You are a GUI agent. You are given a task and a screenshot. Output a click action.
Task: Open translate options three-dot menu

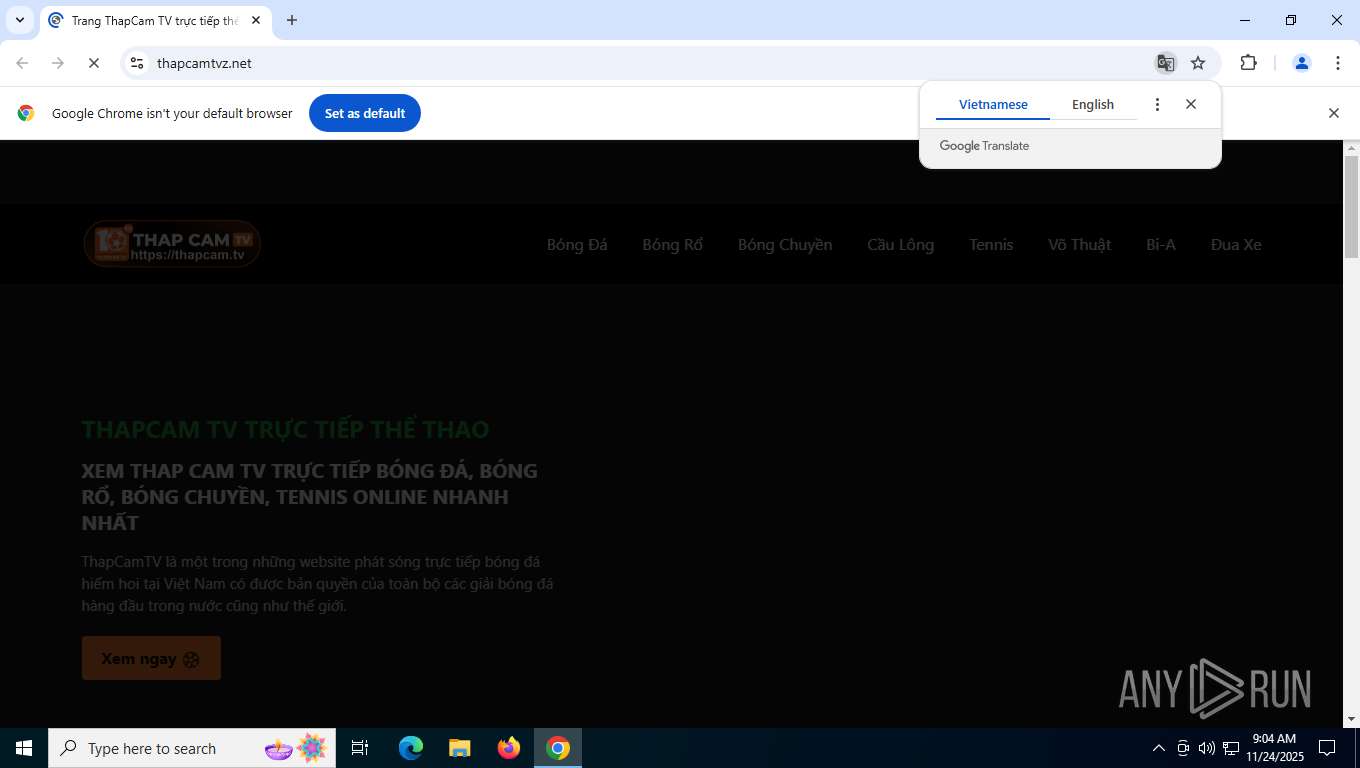pyautogui.click(x=1157, y=104)
